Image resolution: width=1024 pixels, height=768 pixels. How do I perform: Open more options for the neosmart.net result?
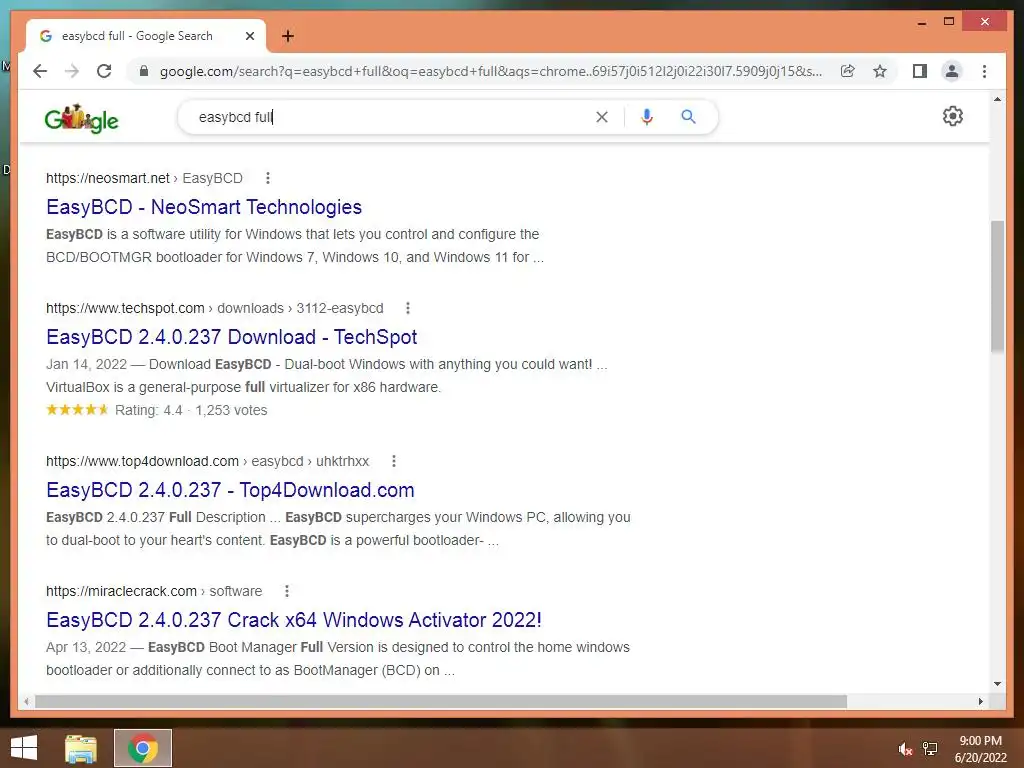coord(268,178)
